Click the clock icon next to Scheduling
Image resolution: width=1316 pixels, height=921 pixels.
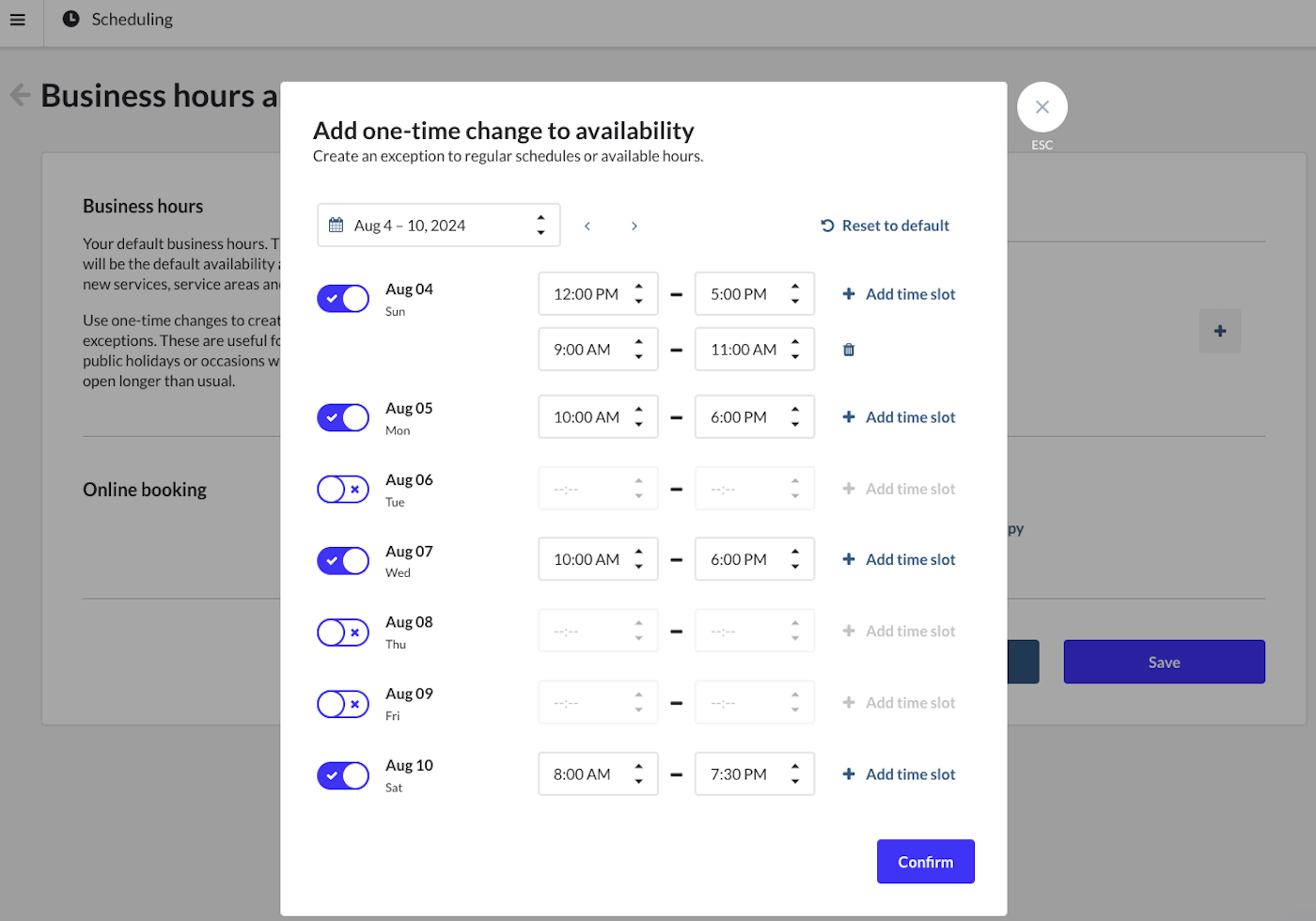tap(70, 19)
